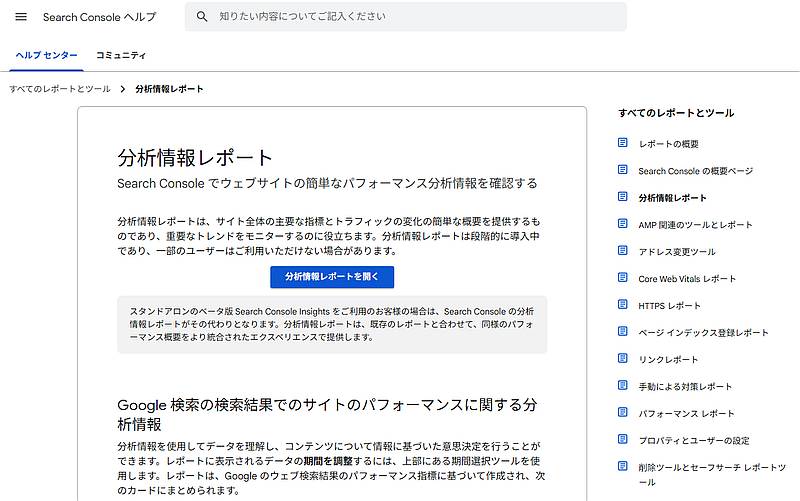Click document icon beside 手動による対策レポート

coord(622,386)
